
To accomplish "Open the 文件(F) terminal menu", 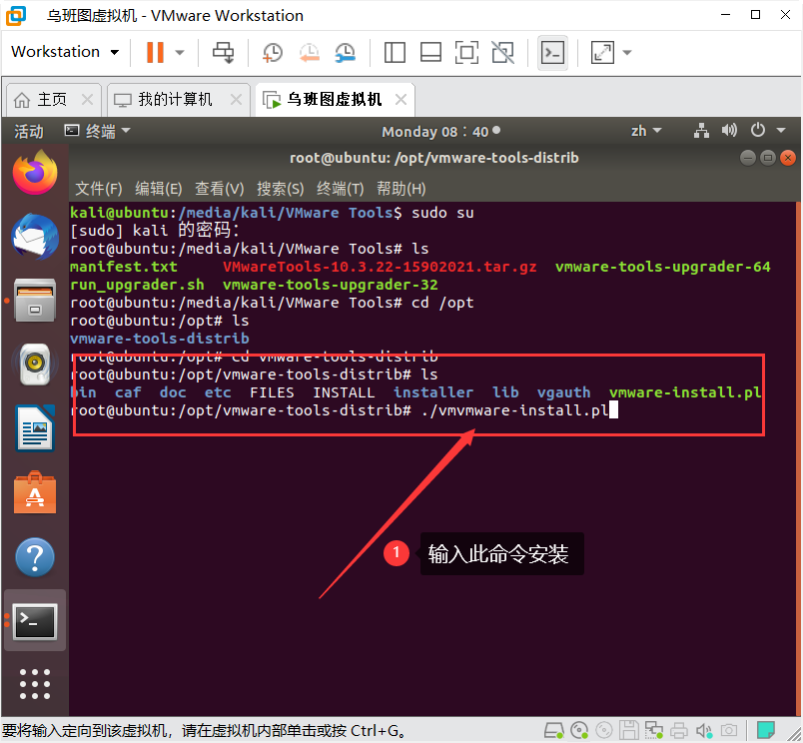I will coord(99,189).
